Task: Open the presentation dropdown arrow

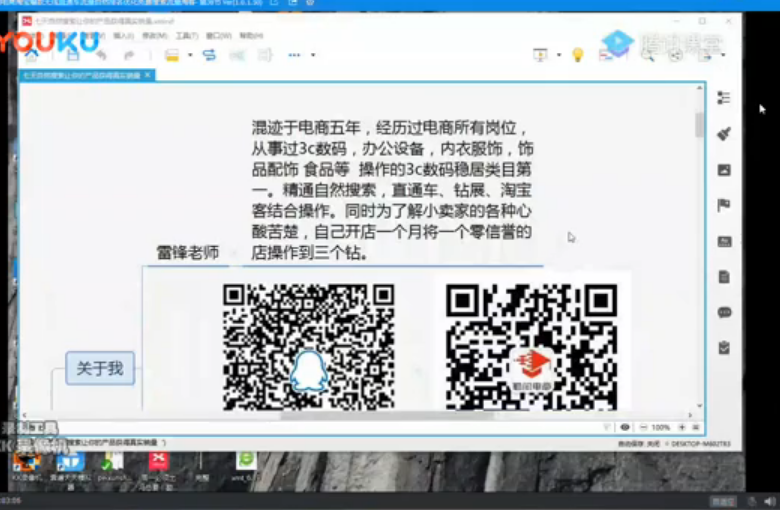Action: [x=559, y=55]
